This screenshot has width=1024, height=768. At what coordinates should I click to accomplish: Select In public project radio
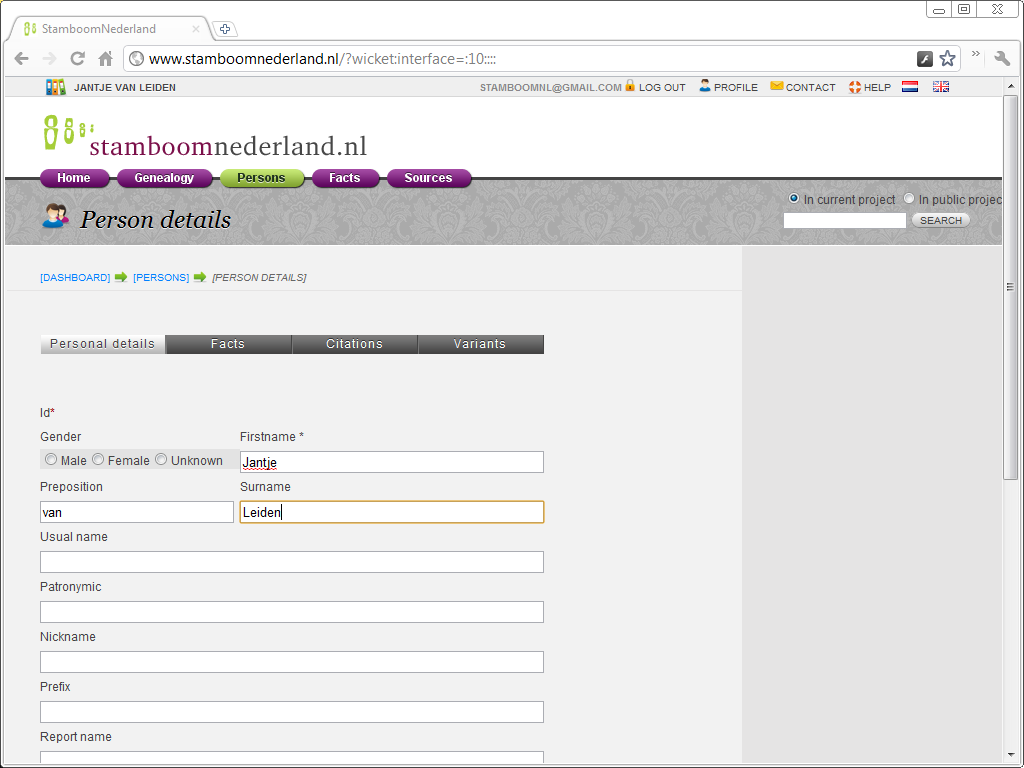(x=909, y=198)
